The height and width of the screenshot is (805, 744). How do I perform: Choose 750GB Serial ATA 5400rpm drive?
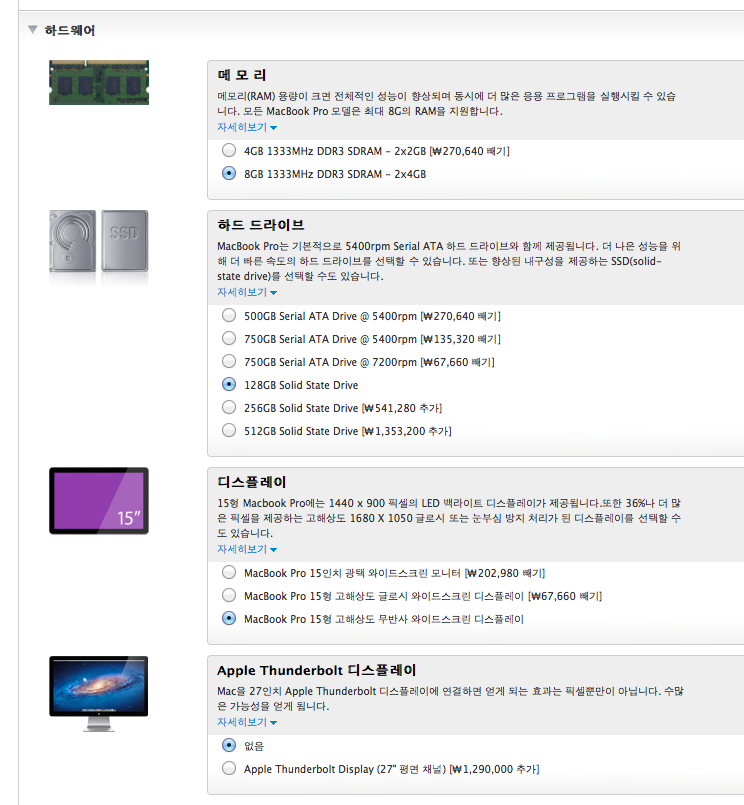pos(229,338)
